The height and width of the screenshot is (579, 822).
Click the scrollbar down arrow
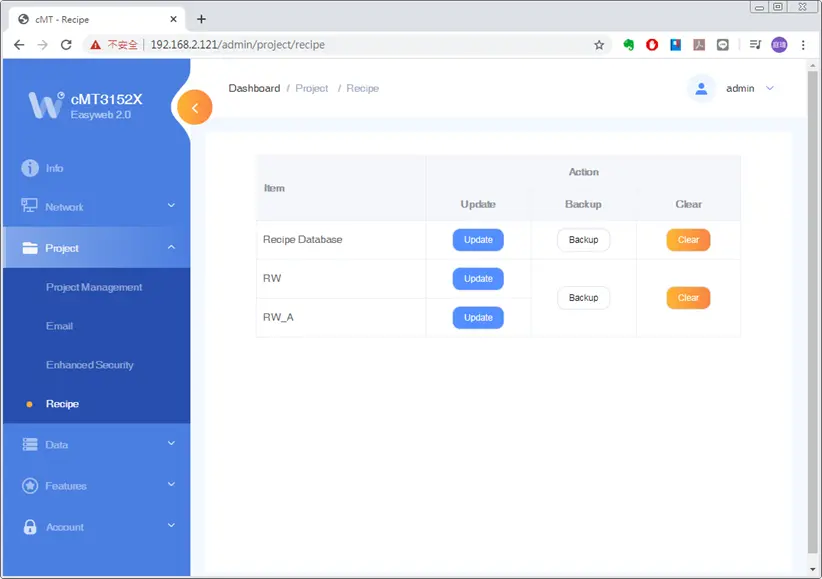pyautogui.click(x=813, y=569)
